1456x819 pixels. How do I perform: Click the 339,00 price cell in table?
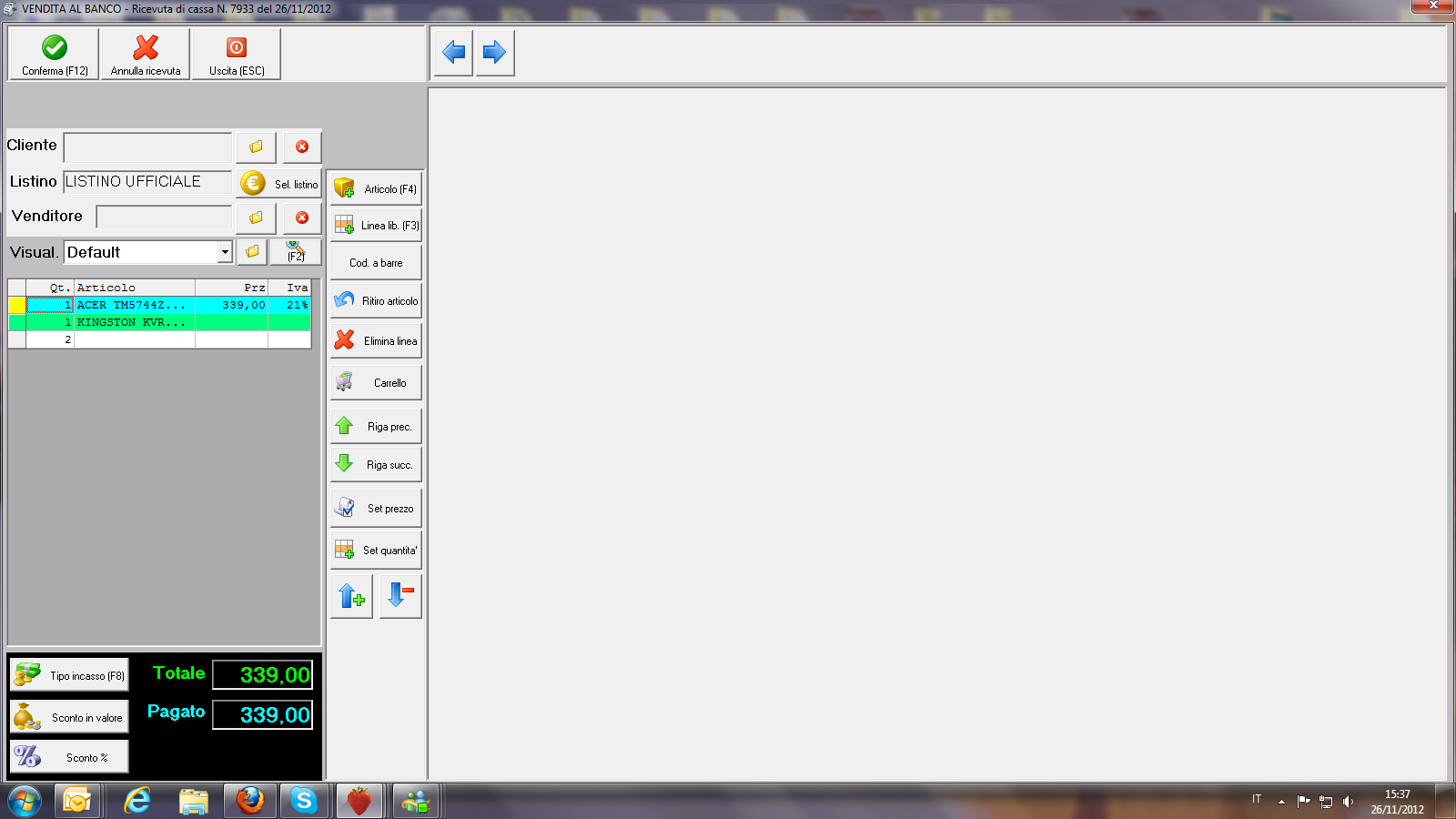(x=231, y=305)
